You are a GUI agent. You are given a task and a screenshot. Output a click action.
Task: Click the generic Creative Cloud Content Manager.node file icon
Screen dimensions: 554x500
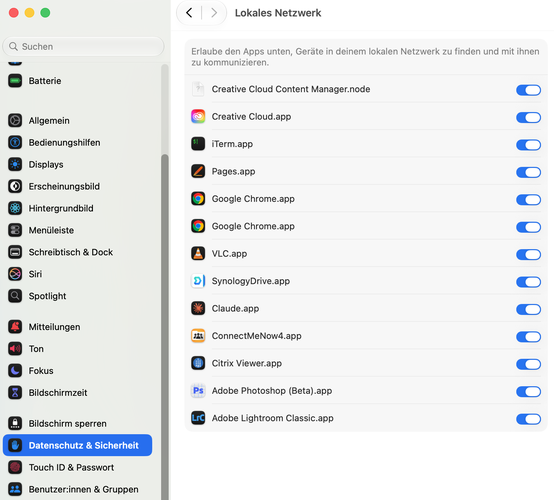[x=198, y=89]
